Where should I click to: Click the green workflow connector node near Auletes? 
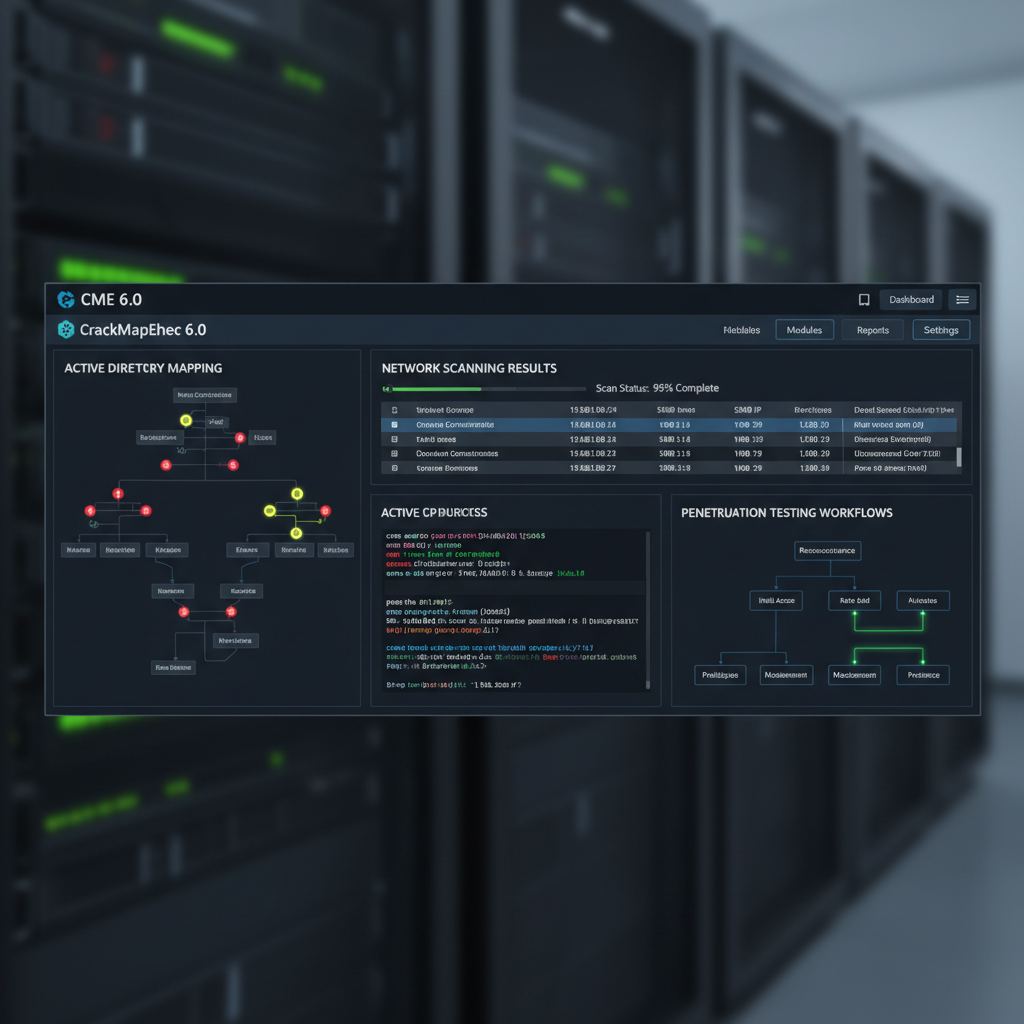[x=922, y=612]
